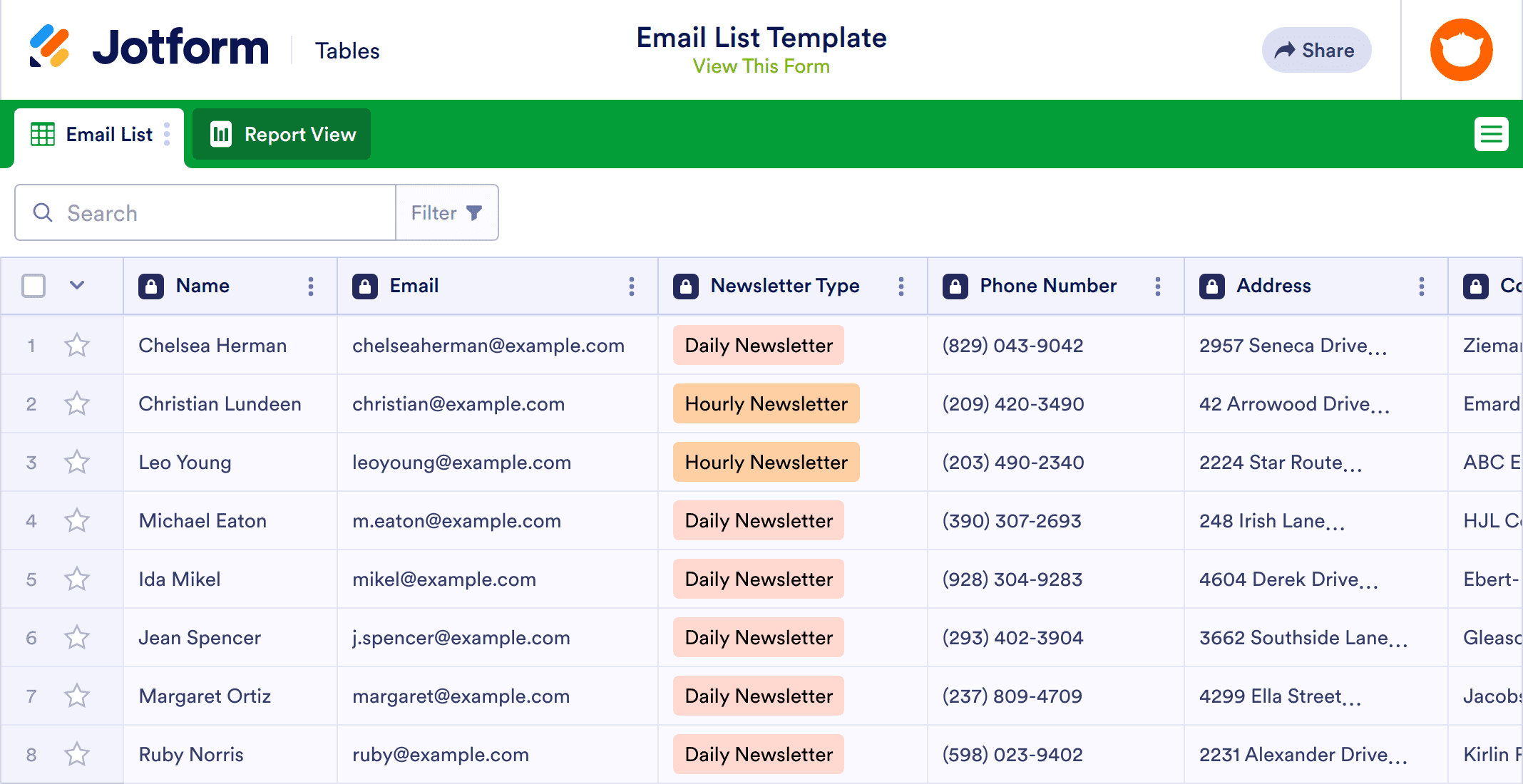This screenshot has width=1523, height=784.
Task: Open the hamburger menu in the green toolbar
Action: [x=1492, y=134]
